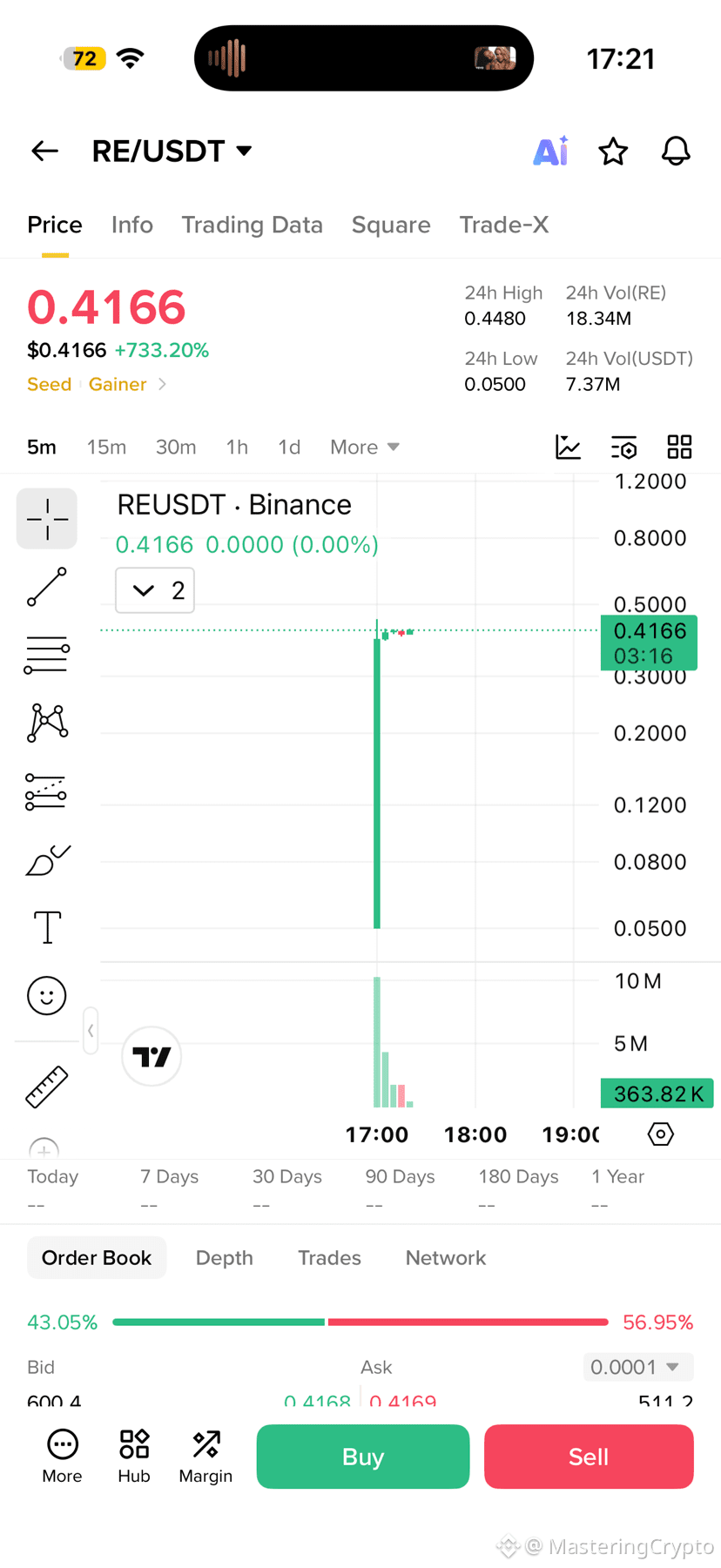Open the chart type line icon
This screenshot has width=721, height=1568.
[569, 448]
